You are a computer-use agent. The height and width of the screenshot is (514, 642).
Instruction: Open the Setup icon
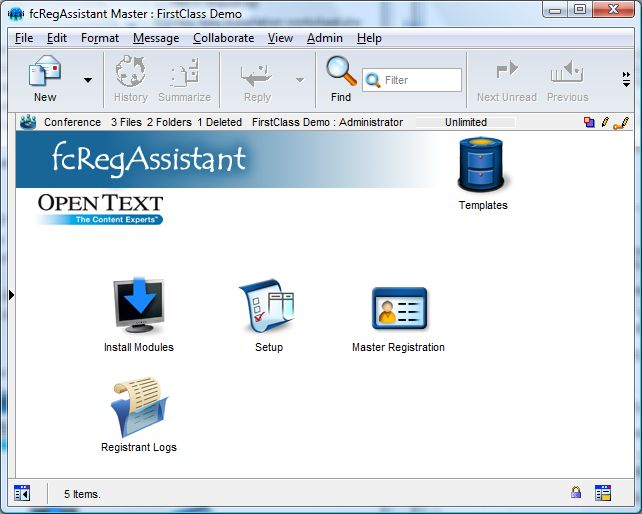coord(268,306)
